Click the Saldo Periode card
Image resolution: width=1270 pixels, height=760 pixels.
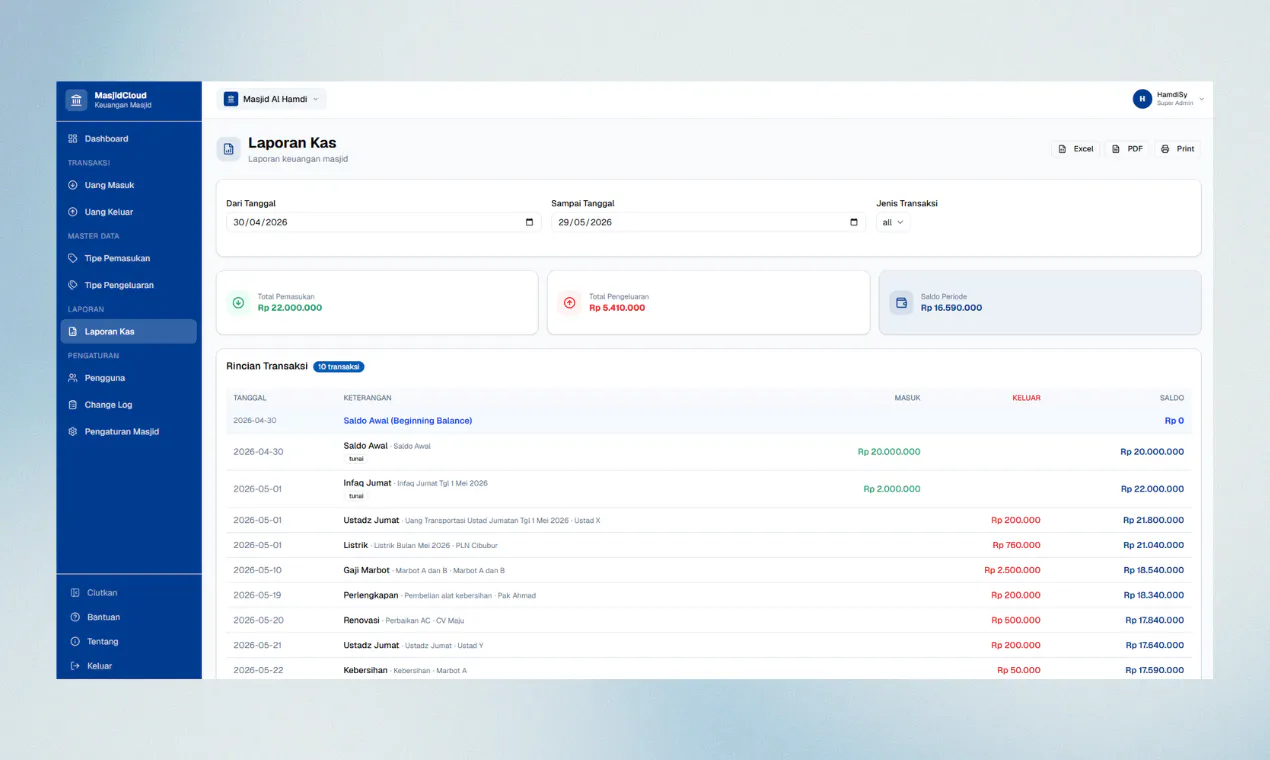pos(1040,302)
